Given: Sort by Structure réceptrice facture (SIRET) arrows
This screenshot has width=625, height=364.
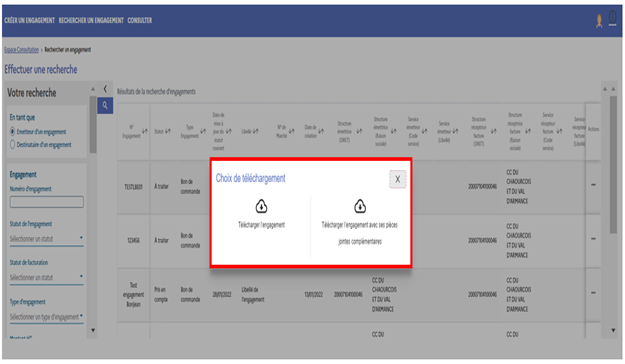Looking at the screenshot, I should tap(493, 132).
